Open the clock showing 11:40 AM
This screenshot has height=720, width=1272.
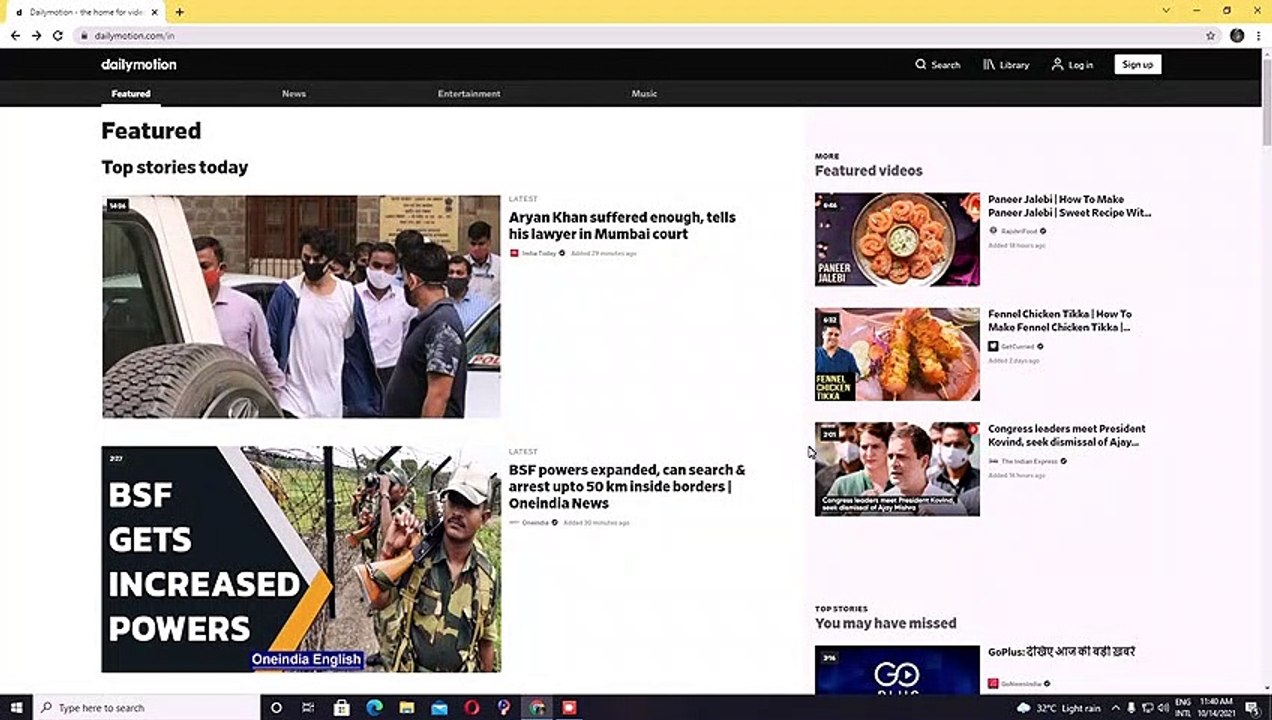click(1219, 708)
